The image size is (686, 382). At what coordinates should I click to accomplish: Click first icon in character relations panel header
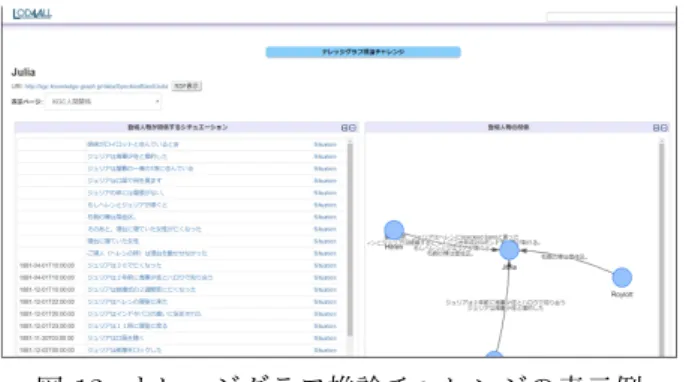pyautogui.click(x=656, y=128)
